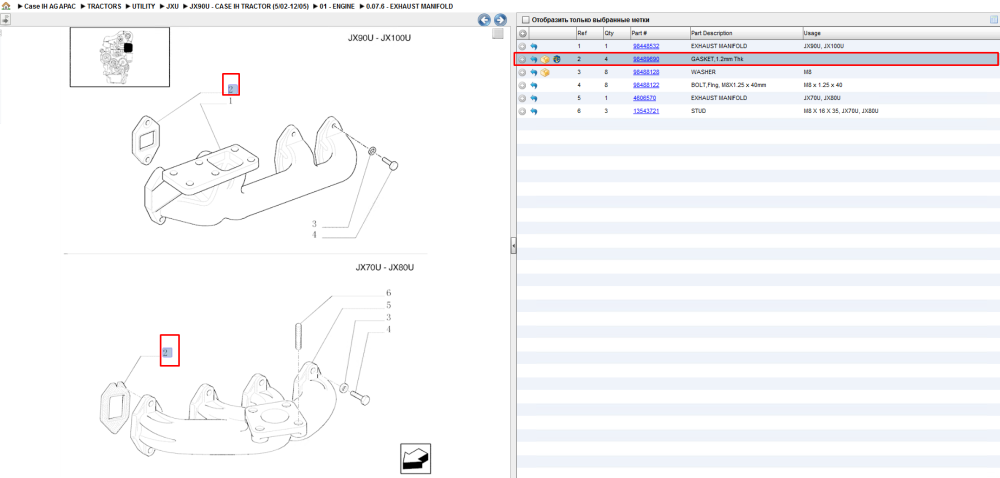Select the 'STUD' description cell

point(699,111)
